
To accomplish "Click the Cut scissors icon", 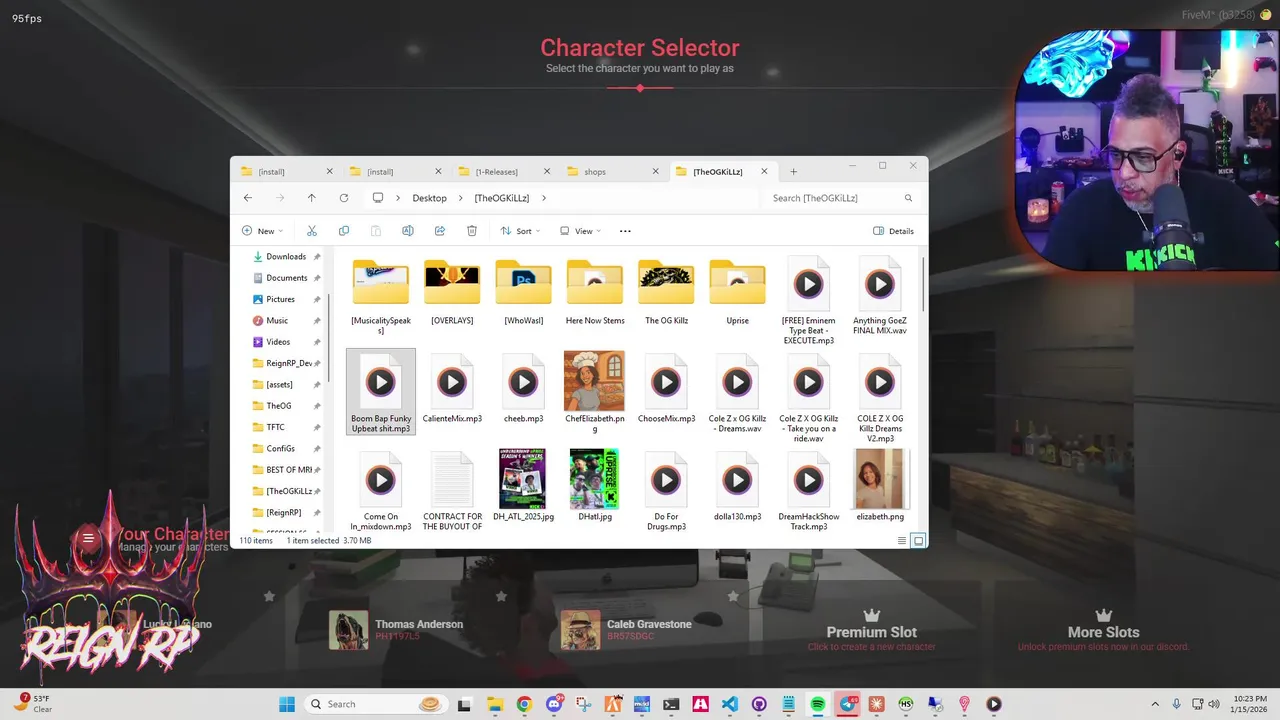I will 312,231.
